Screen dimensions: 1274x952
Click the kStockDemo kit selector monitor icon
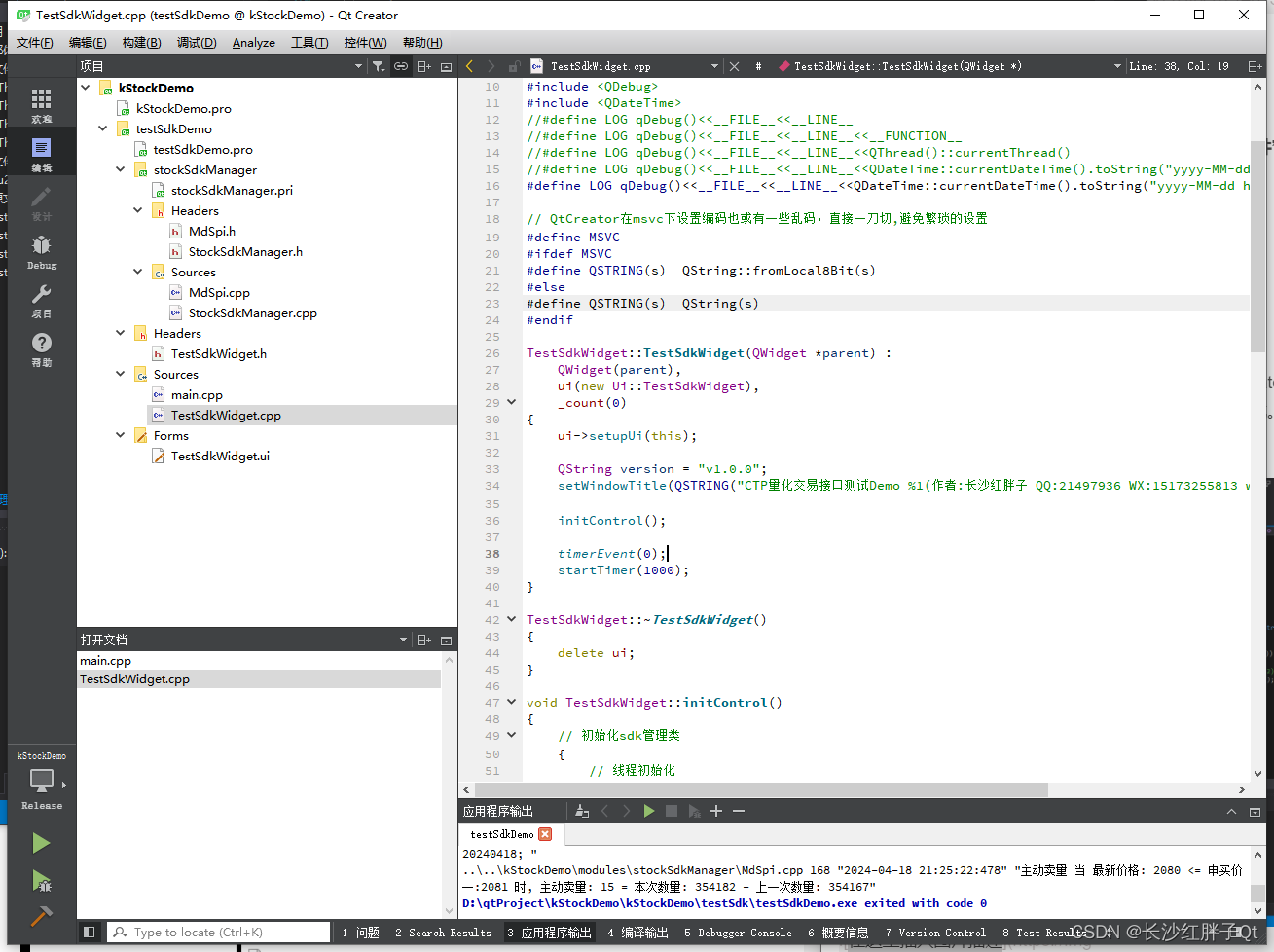click(41, 782)
